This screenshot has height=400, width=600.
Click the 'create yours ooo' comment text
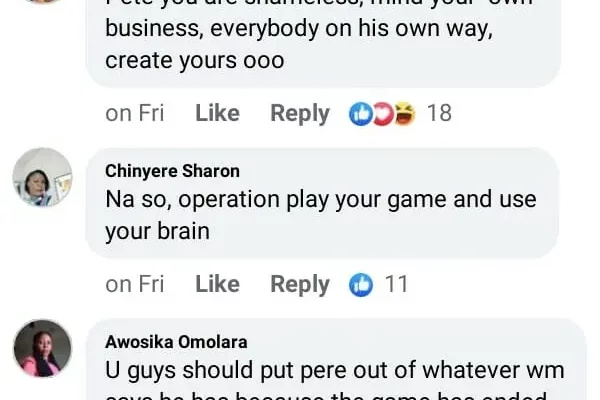pyautogui.click(x=195, y=60)
